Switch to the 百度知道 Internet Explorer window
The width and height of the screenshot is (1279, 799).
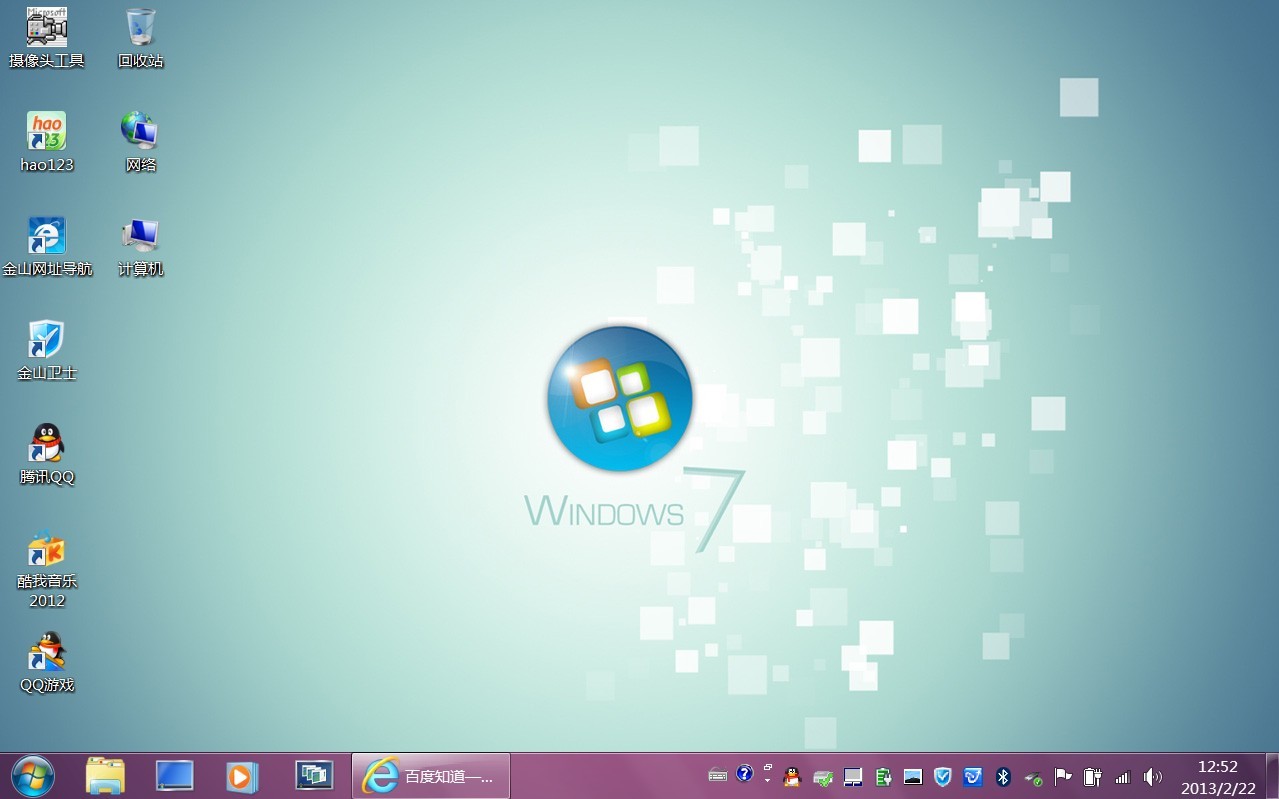pyautogui.click(x=431, y=776)
